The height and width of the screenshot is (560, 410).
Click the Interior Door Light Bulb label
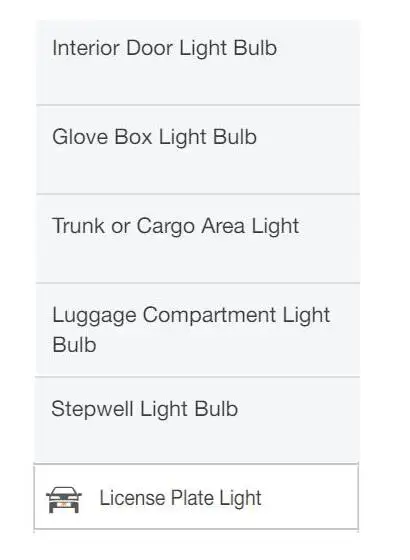[x=164, y=49]
